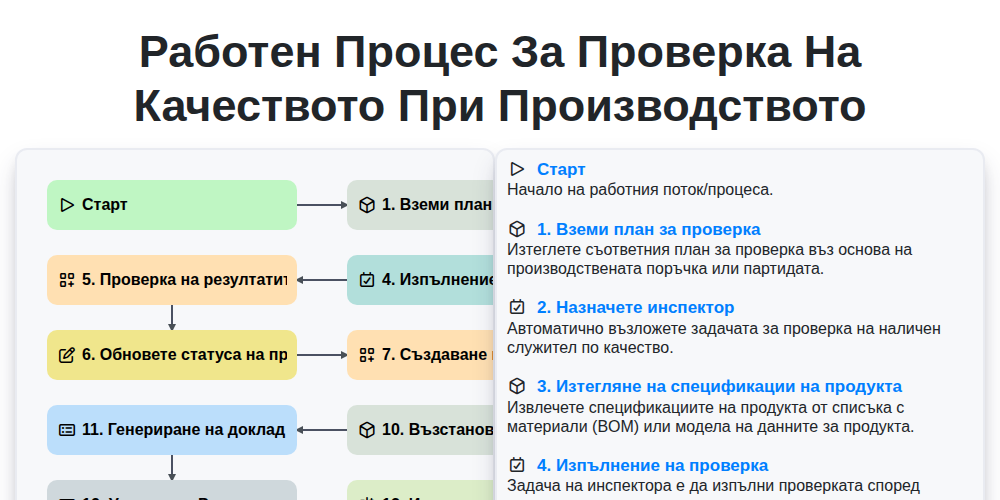This screenshot has height=500, width=1000.
Task: Click the grid-plus icon in node 5
Action: click(x=67, y=280)
